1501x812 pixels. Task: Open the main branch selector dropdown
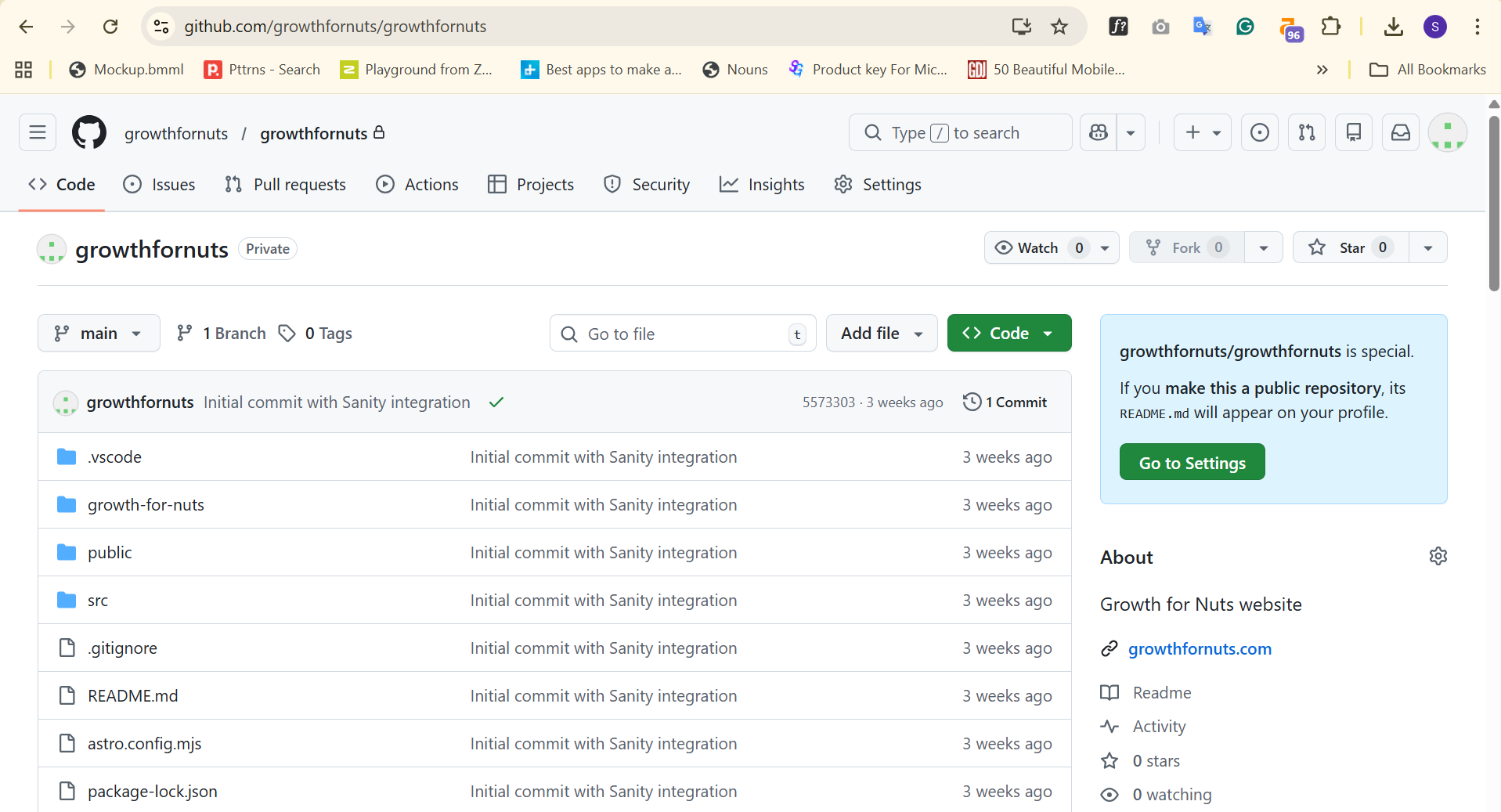pos(99,334)
